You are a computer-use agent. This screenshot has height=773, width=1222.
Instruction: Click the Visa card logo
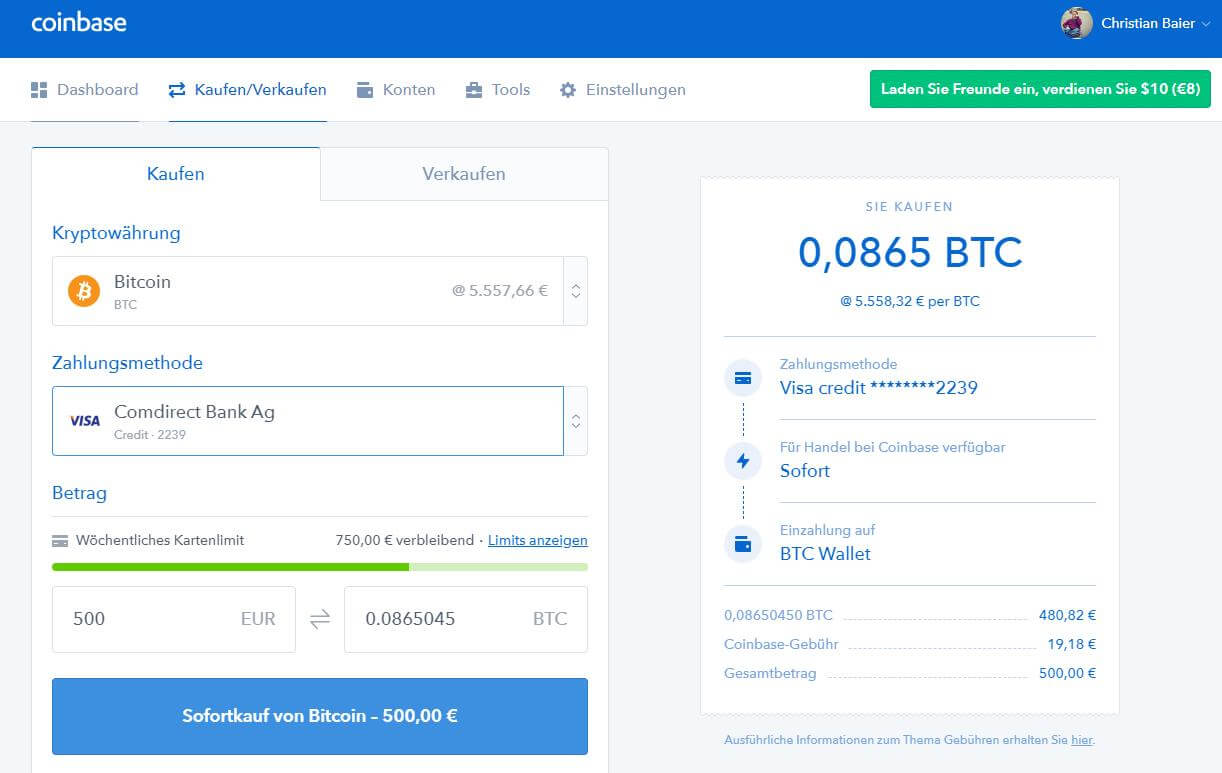[85, 421]
